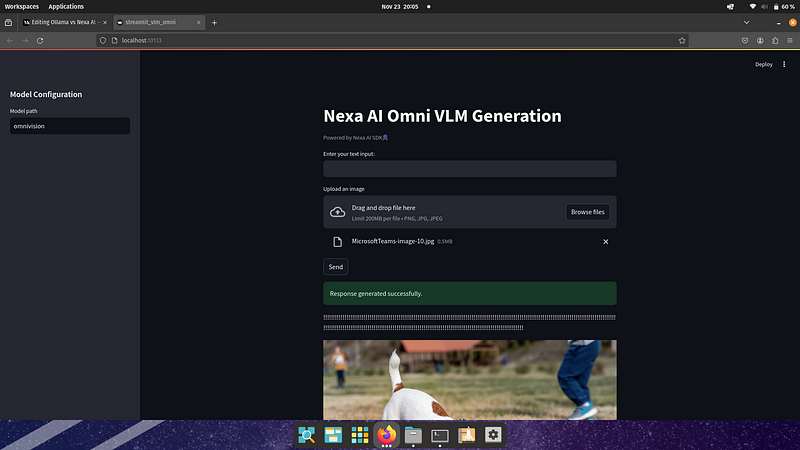This screenshot has width=800, height=450.
Task: Open the Pop!_Shop rocket icon in the dock
Action: 466,435
